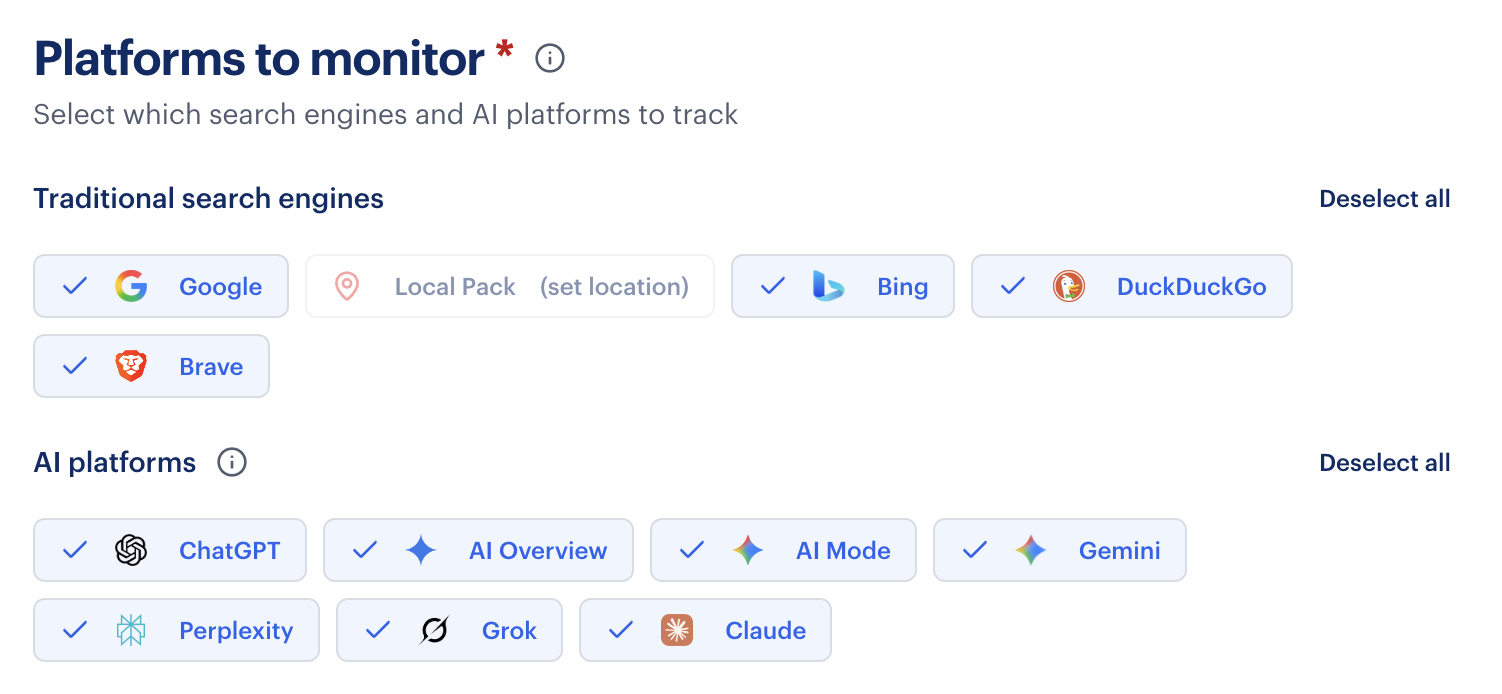Click the Brave lion icon
This screenshot has height=694, width=1502.
131,366
